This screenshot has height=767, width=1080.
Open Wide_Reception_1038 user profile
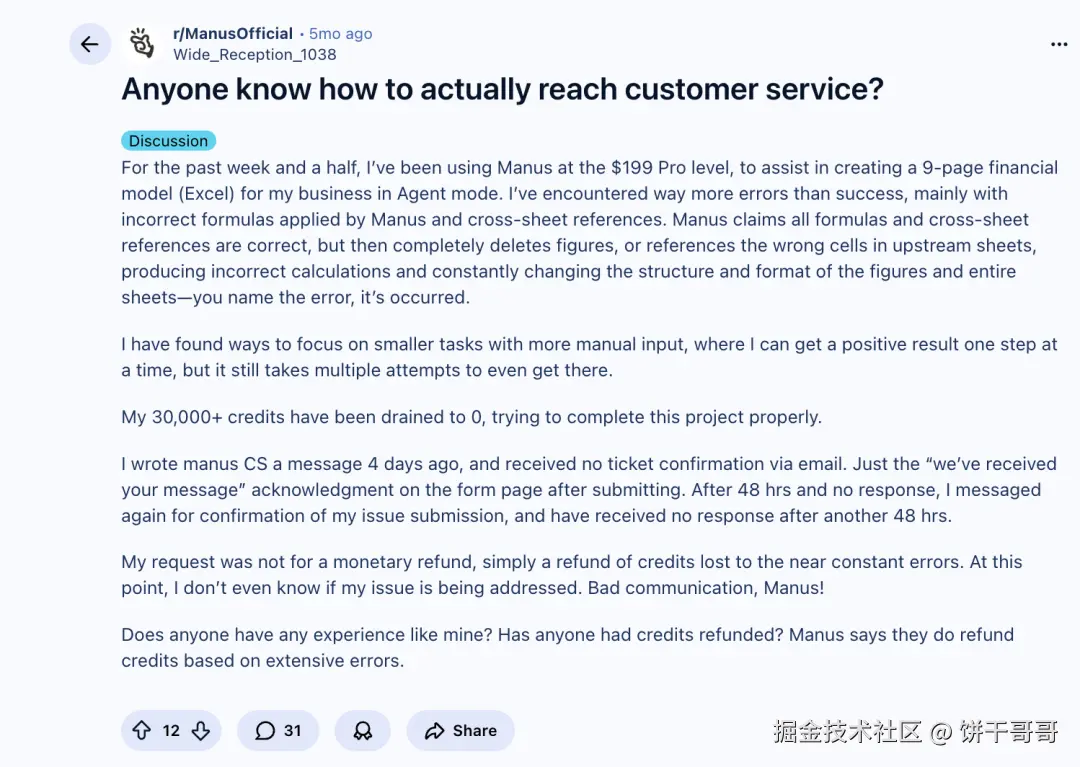point(254,54)
